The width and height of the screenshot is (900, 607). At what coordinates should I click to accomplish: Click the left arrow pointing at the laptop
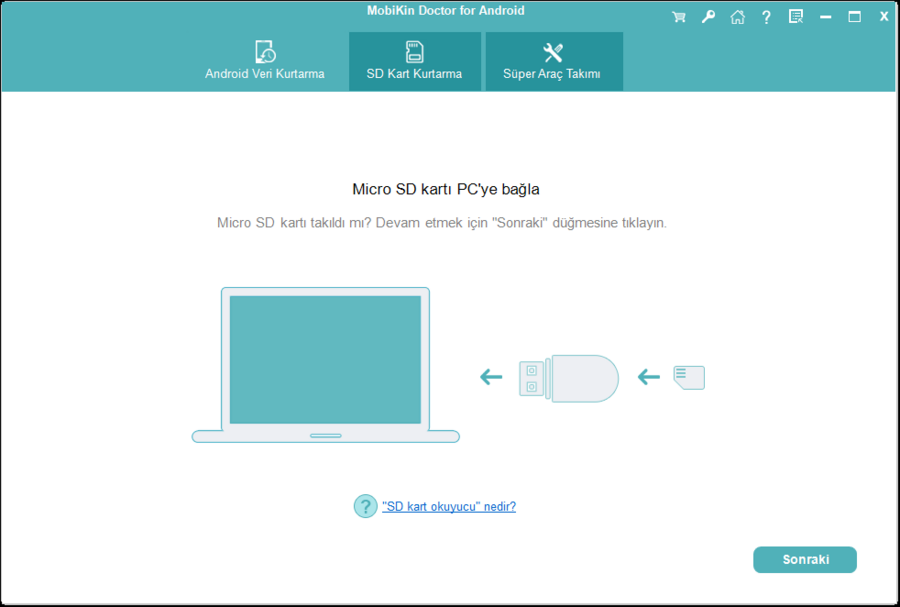(490, 377)
